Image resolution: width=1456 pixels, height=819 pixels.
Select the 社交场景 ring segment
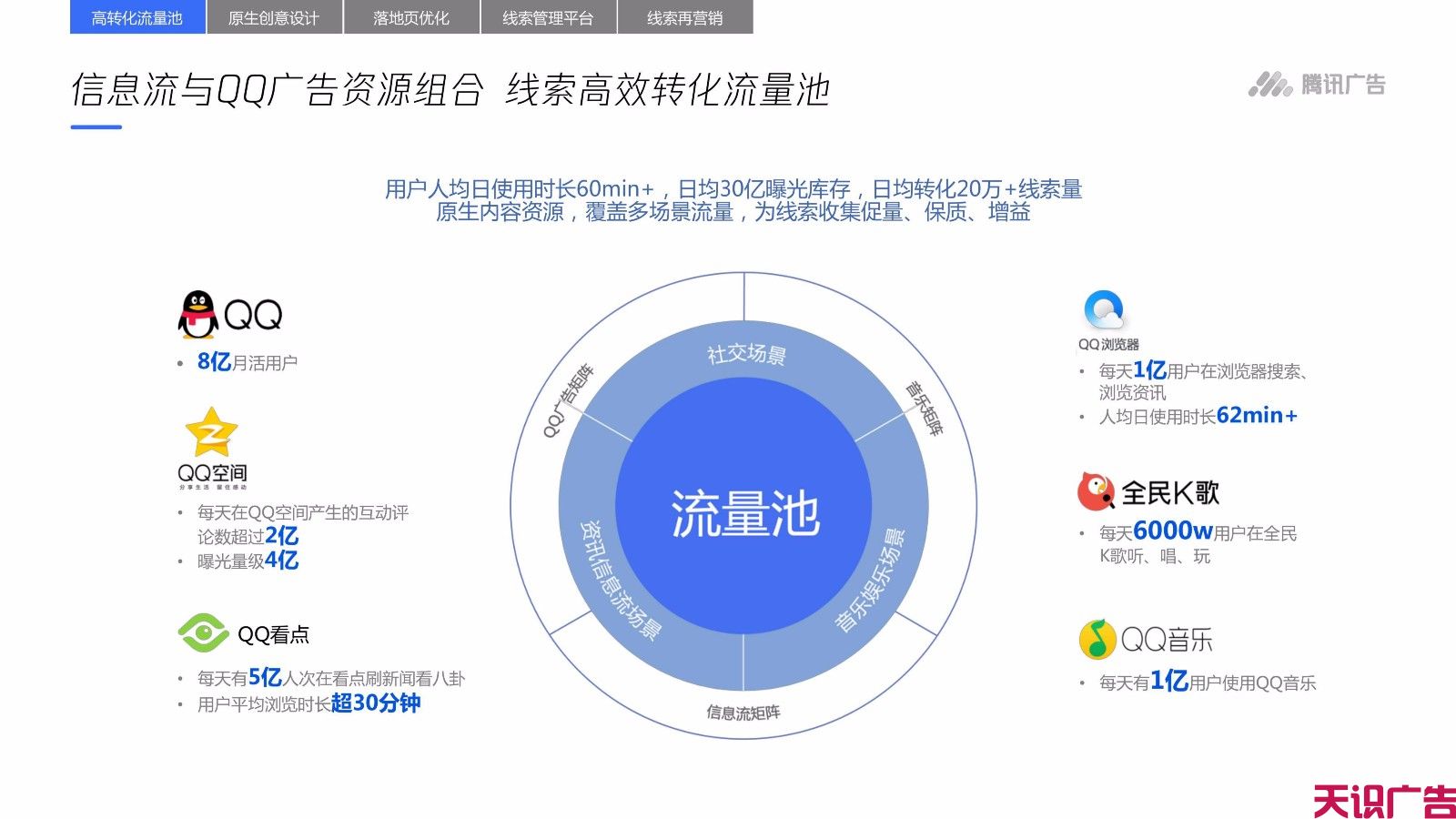746,354
